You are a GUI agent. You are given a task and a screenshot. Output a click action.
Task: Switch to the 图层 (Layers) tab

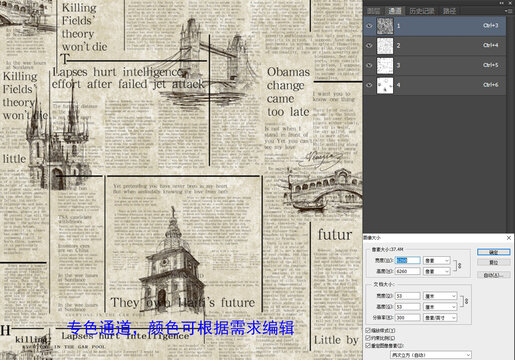[374, 11]
